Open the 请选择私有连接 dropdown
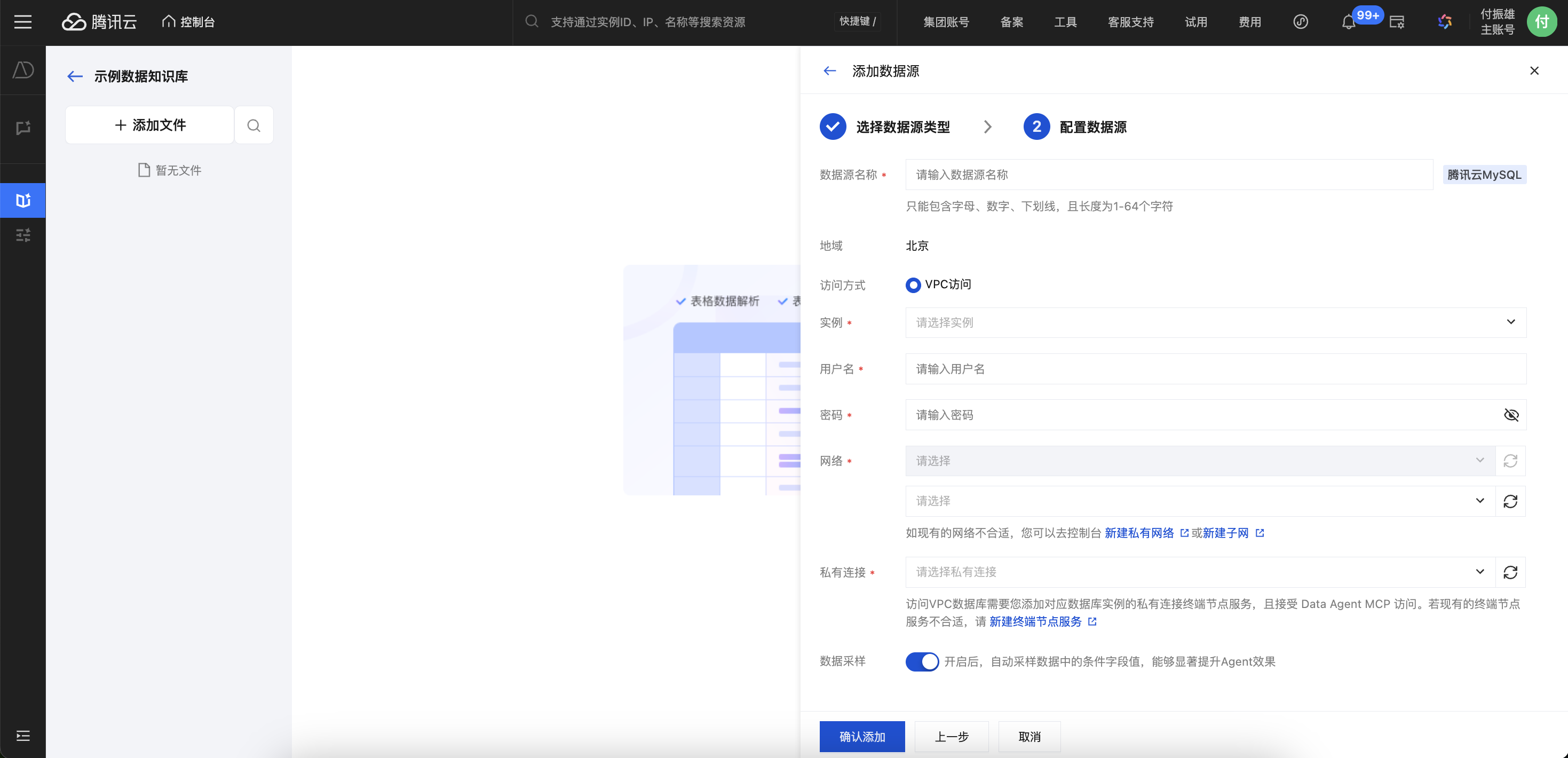 pyautogui.click(x=1199, y=572)
